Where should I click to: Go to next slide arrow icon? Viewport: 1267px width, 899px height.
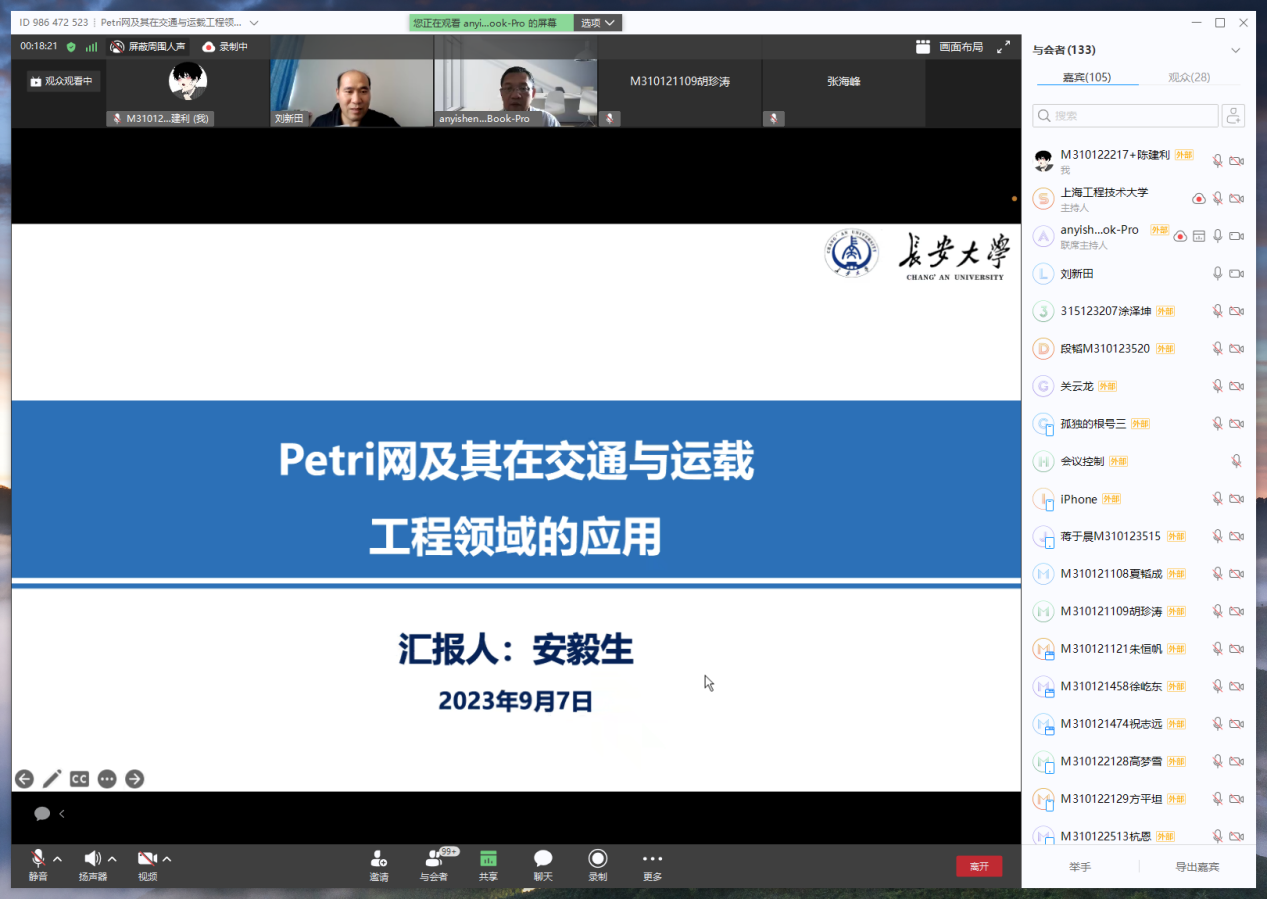pos(135,779)
